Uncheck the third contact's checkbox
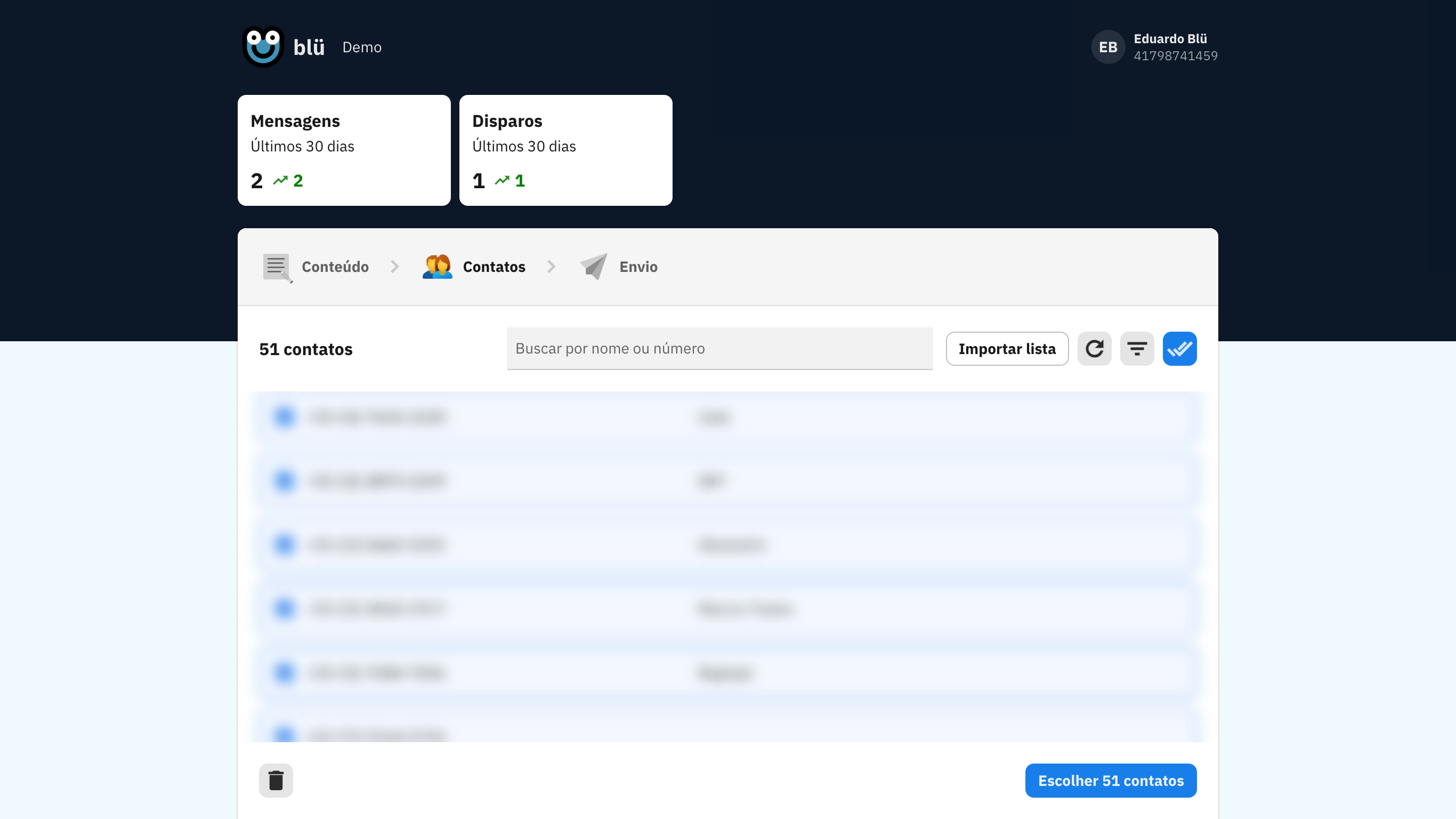Viewport: 1456px width, 819px height. tap(284, 545)
